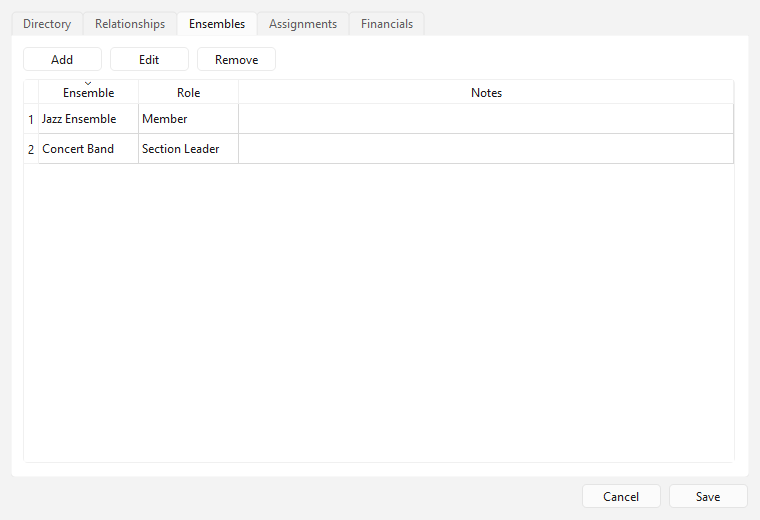Save the ensemble changes

pyautogui.click(x=708, y=496)
